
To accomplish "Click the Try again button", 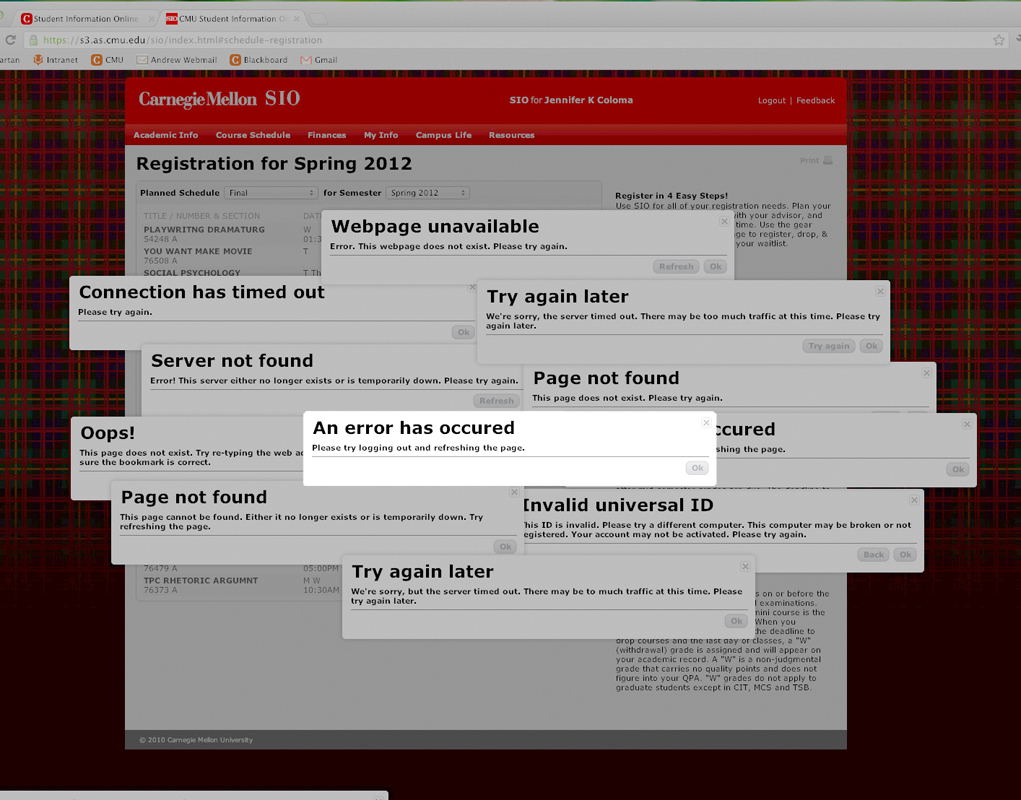I will [x=828, y=346].
